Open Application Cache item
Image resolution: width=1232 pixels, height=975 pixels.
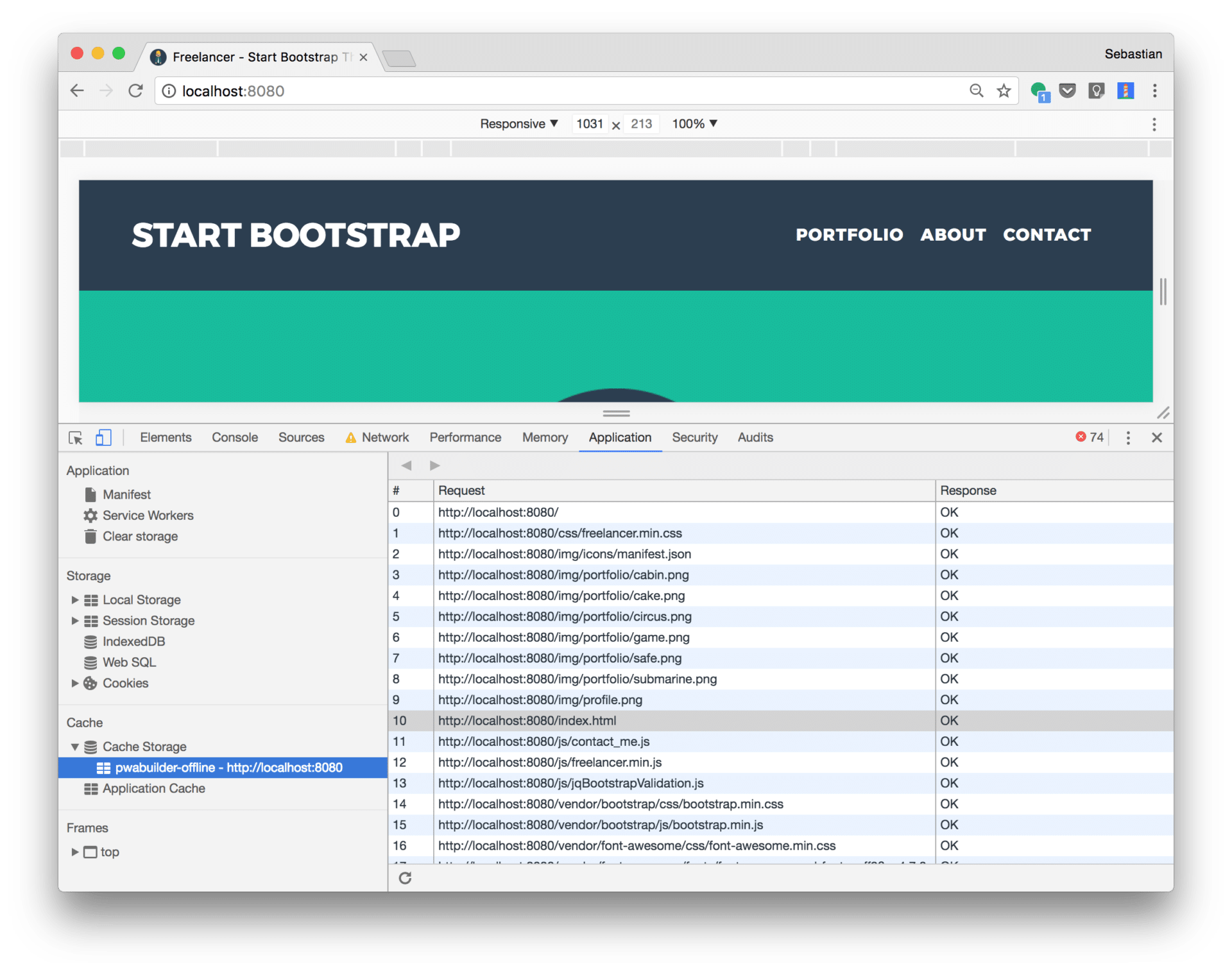[x=153, y=788]
